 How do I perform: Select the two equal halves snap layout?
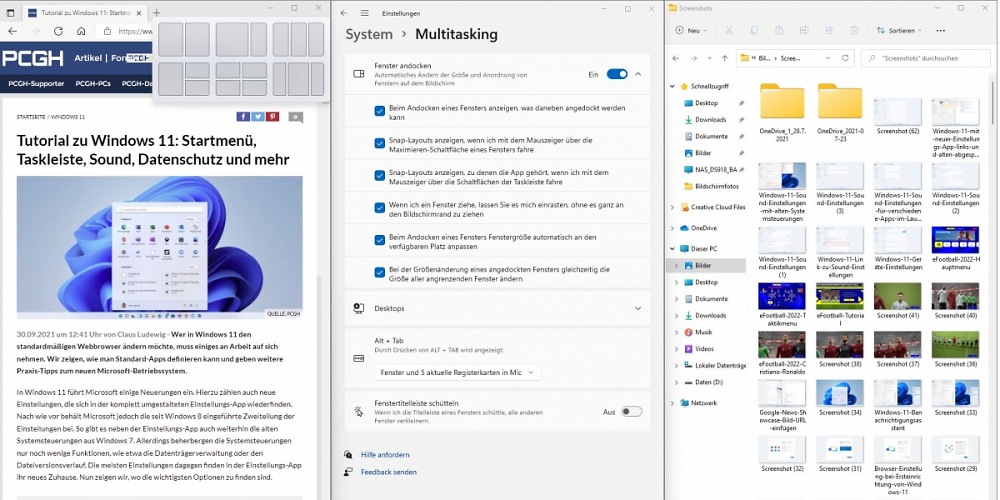pos(184,40)
